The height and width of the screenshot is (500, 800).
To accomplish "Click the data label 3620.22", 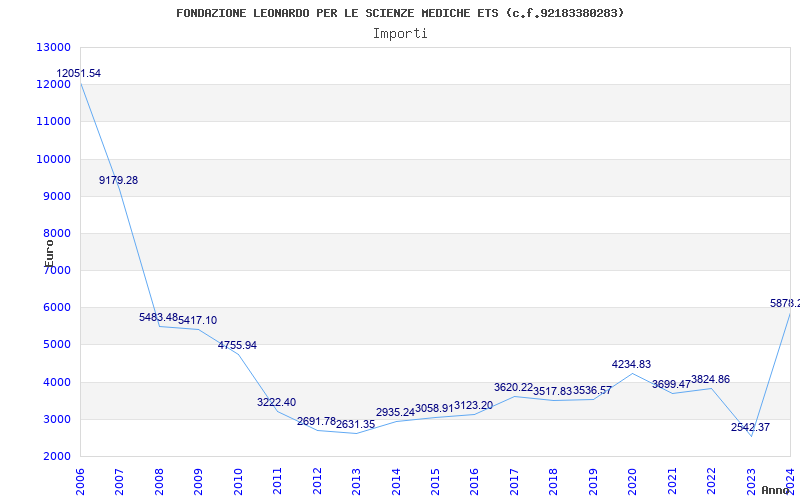I will pyautogui.click(x=513, y=387).
